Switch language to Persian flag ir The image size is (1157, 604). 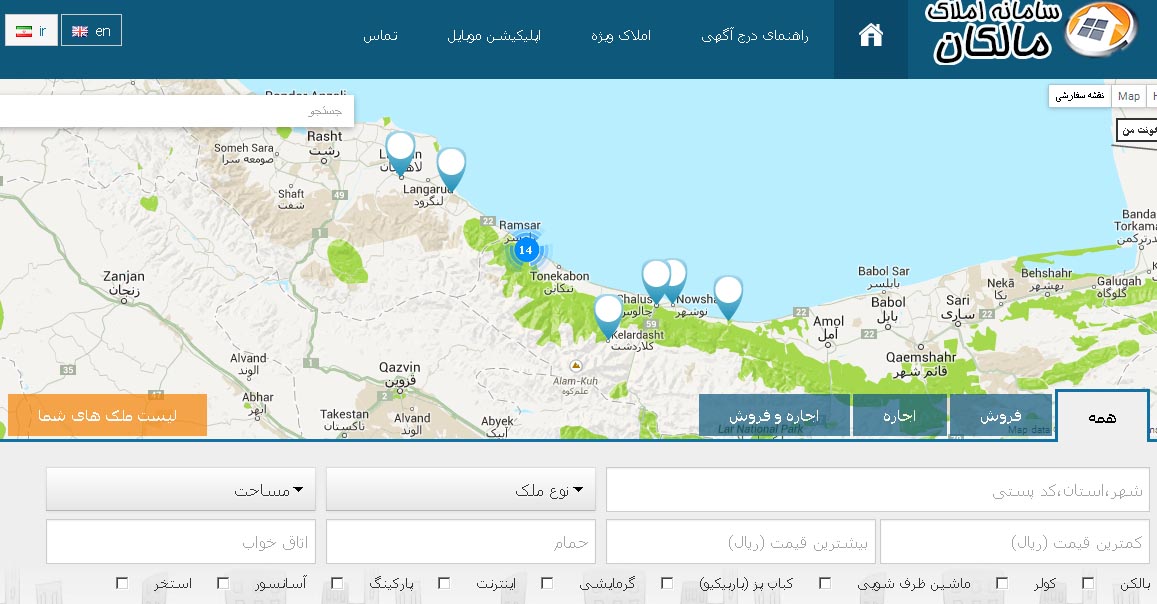31,31
